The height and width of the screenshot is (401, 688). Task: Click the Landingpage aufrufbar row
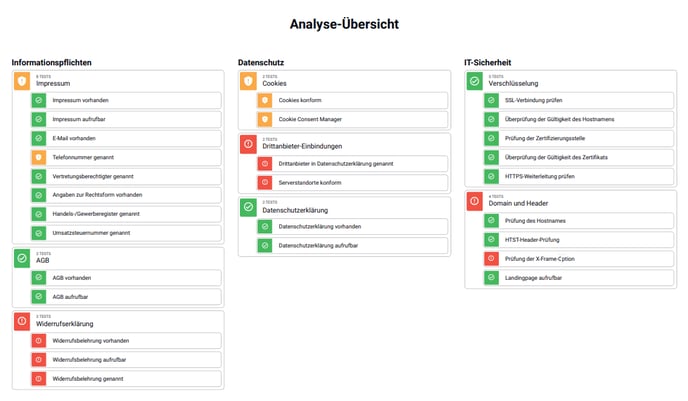[x=579, y=278]
